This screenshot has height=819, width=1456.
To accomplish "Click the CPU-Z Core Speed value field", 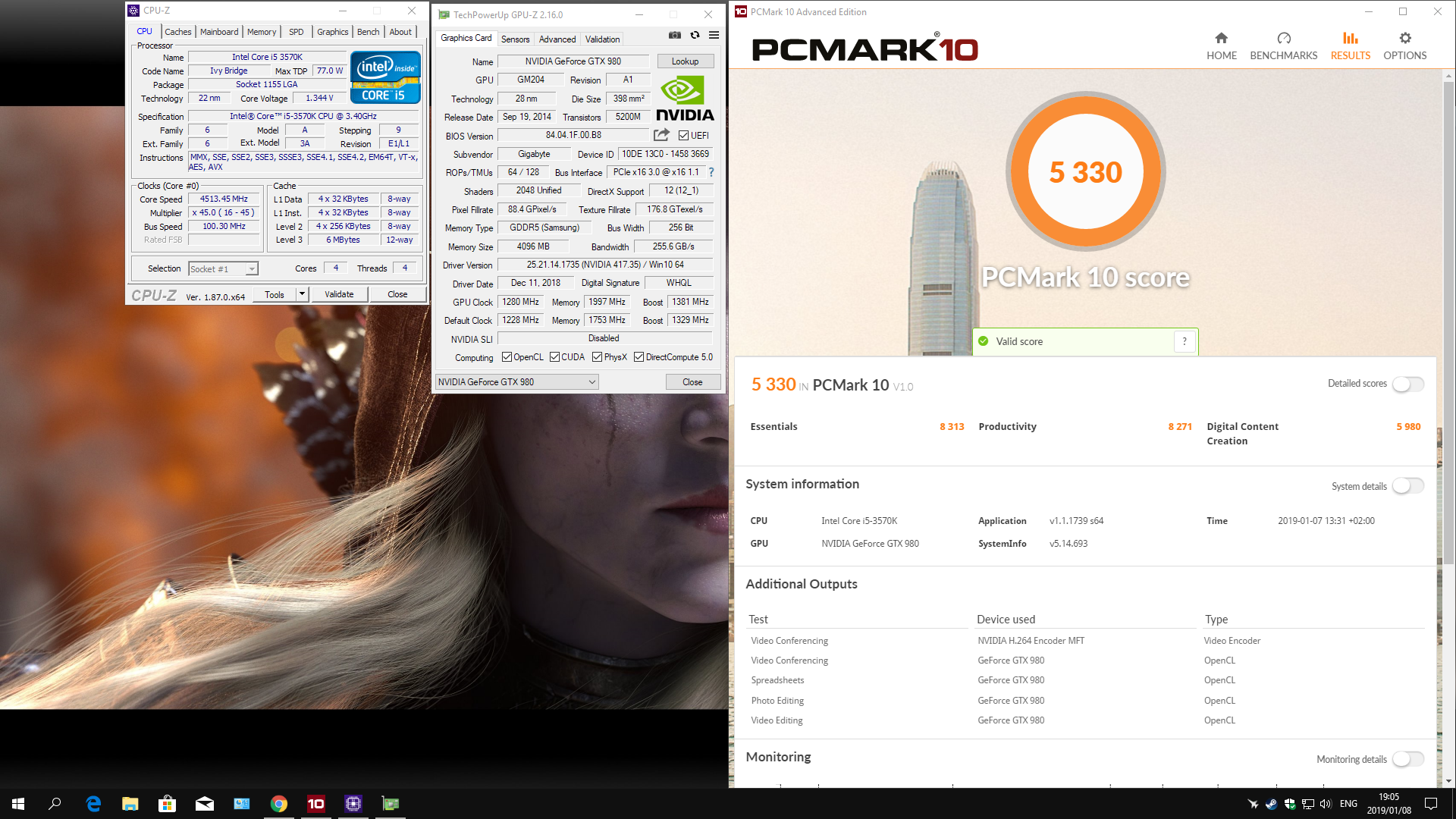I will (224, 199).
